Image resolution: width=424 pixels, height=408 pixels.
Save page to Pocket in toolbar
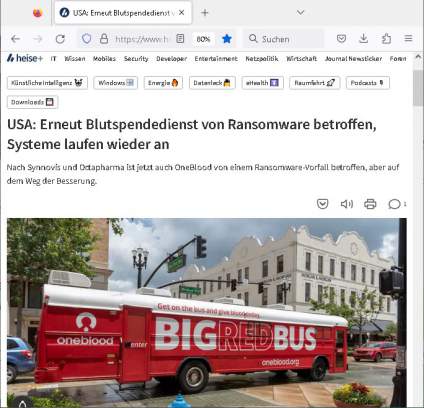pos(341,39)
